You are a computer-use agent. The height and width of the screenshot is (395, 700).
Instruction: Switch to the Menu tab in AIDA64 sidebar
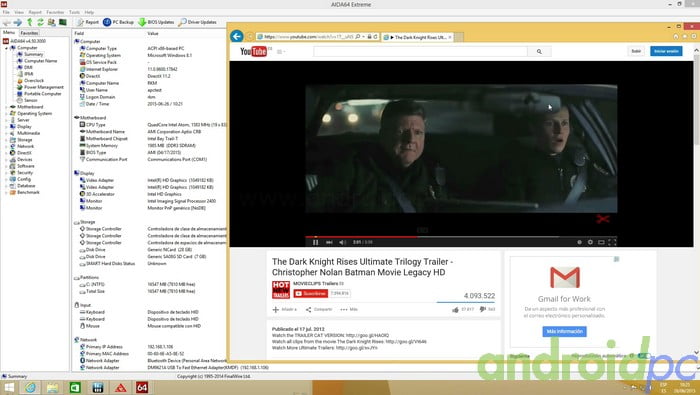(x=9, y=33)
